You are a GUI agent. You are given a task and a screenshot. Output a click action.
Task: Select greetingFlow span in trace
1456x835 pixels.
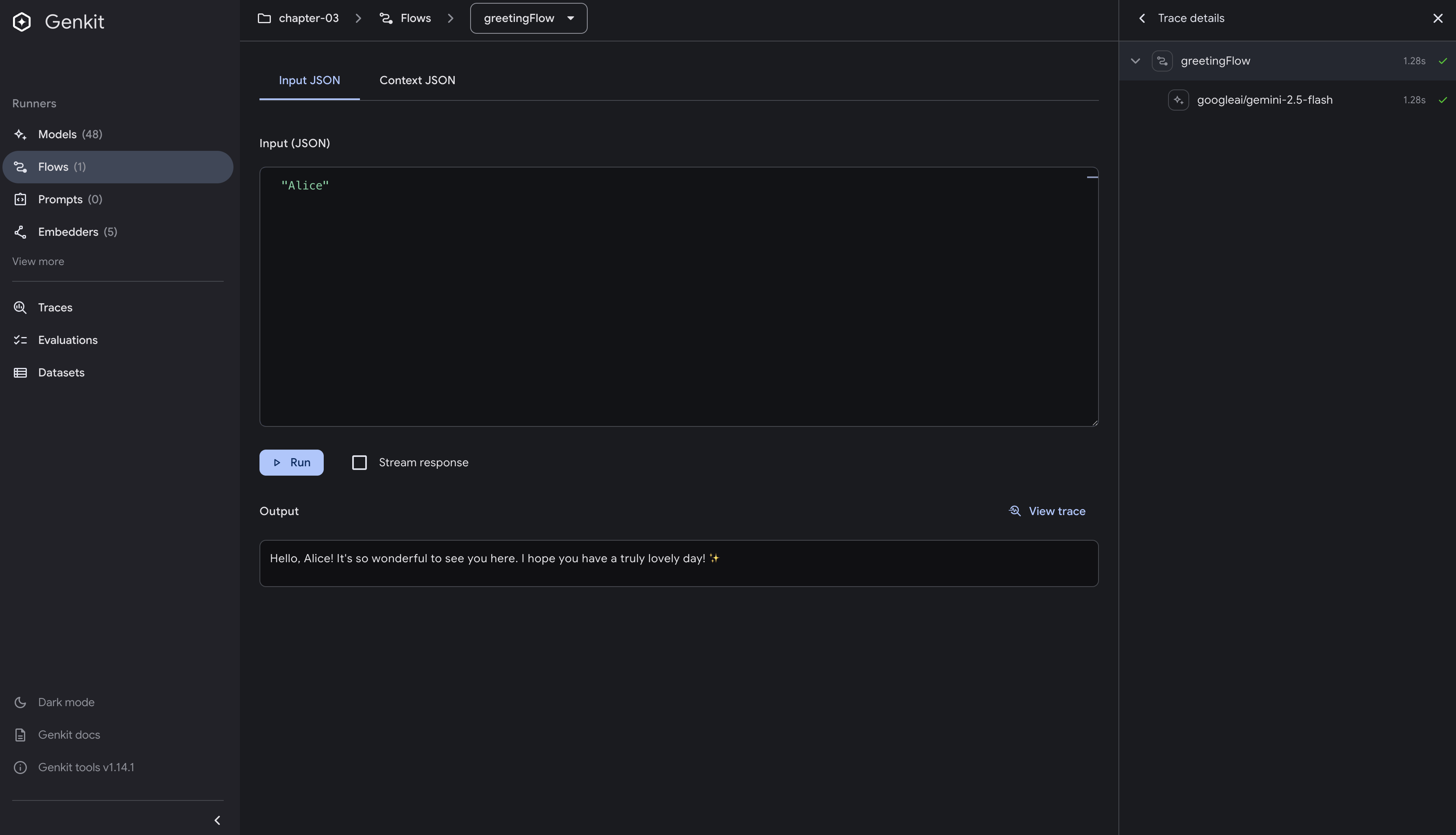click(1287, 61)
